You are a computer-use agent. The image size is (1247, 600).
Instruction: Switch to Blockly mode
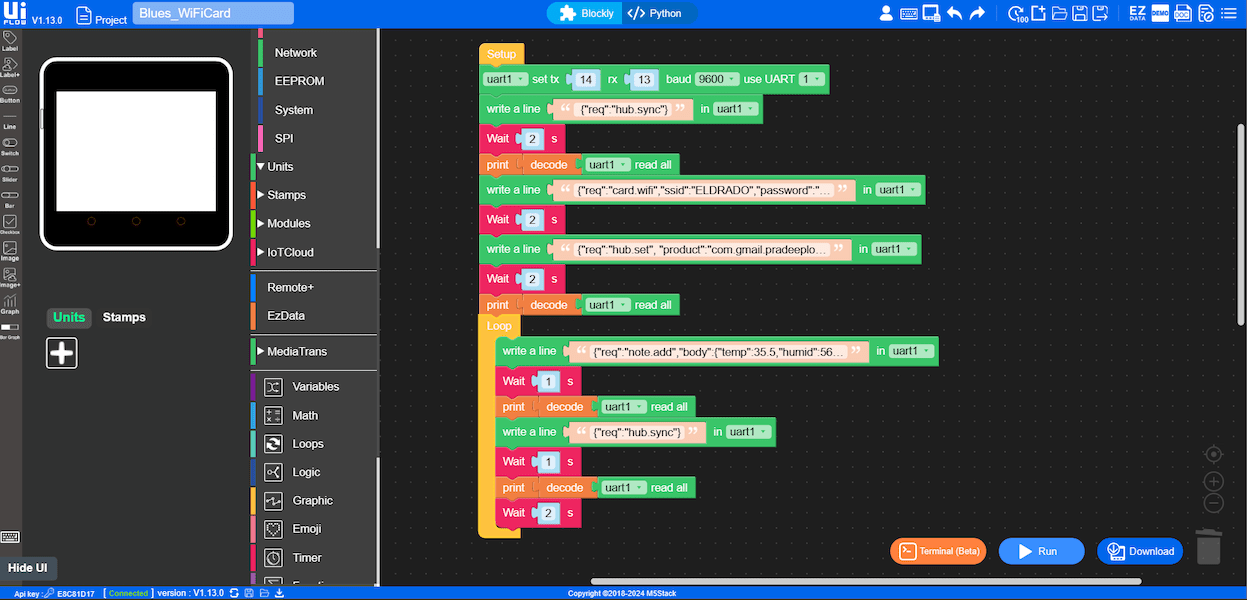tap(585, 13)
